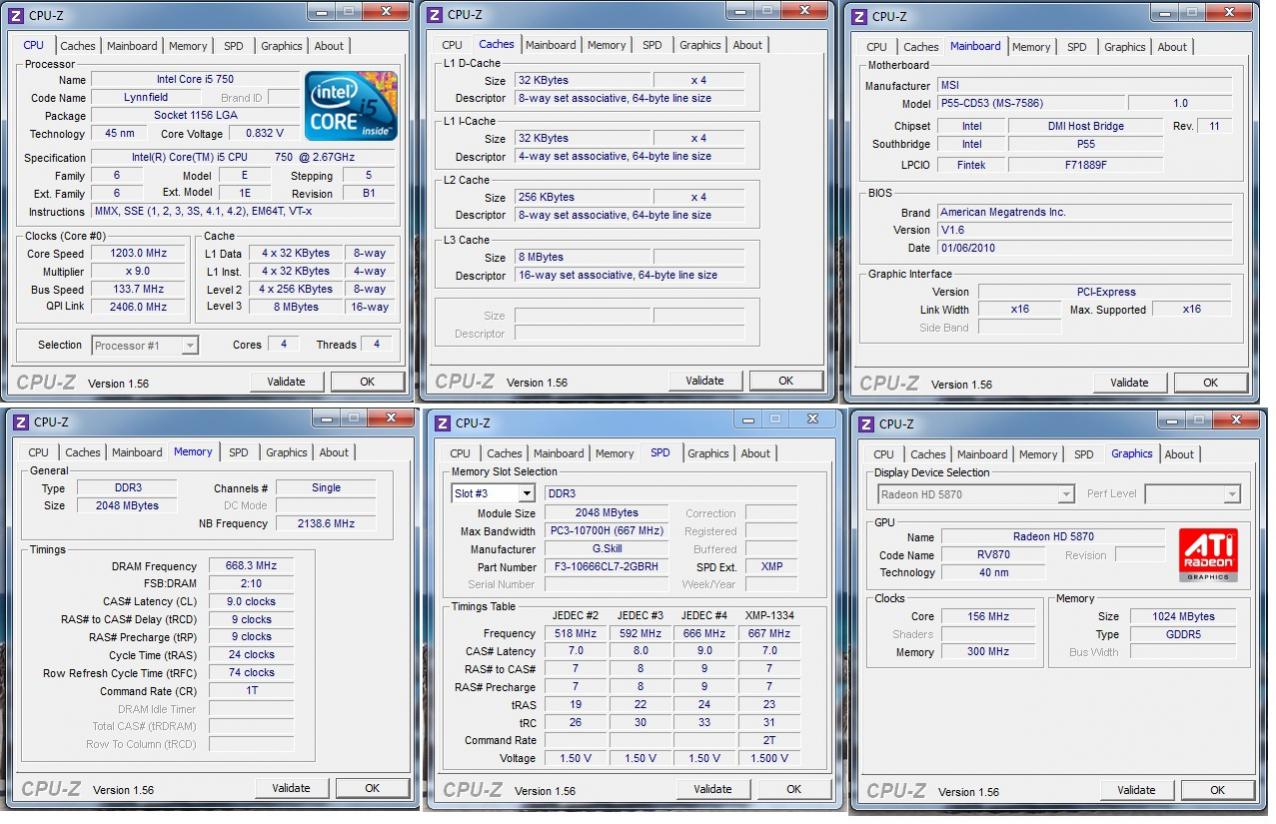Viewport: 1276px width, 824px height.
Task: Click the part number F3-10666CL7-2GBRH
Action: click(607, 567)
